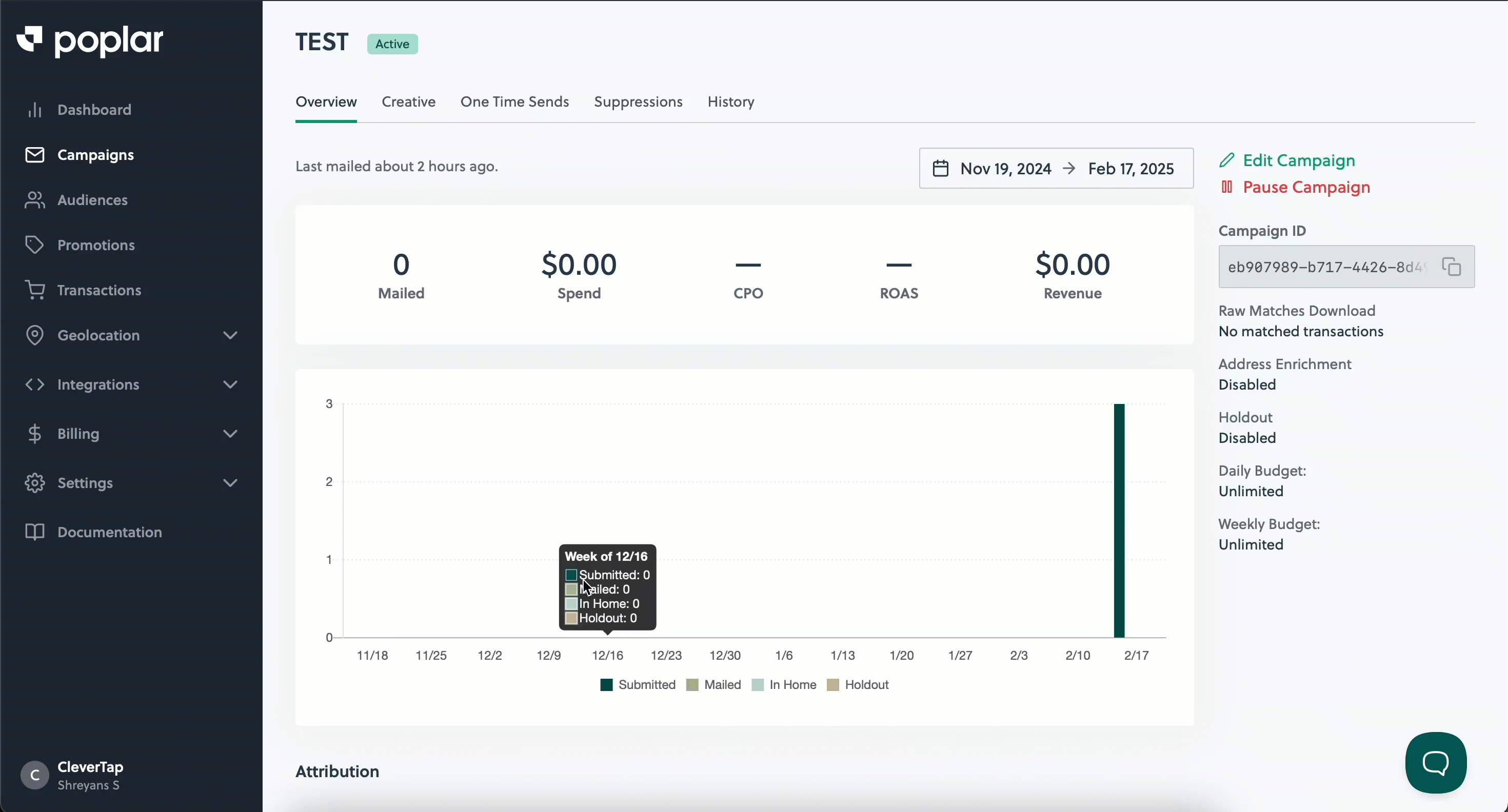Click the Active status badge

[x=392, y=44]
